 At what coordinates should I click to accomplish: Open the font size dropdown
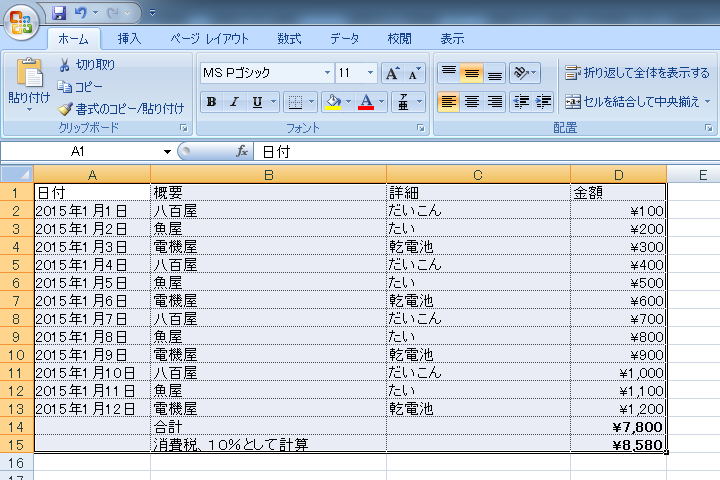pos(371,73)
